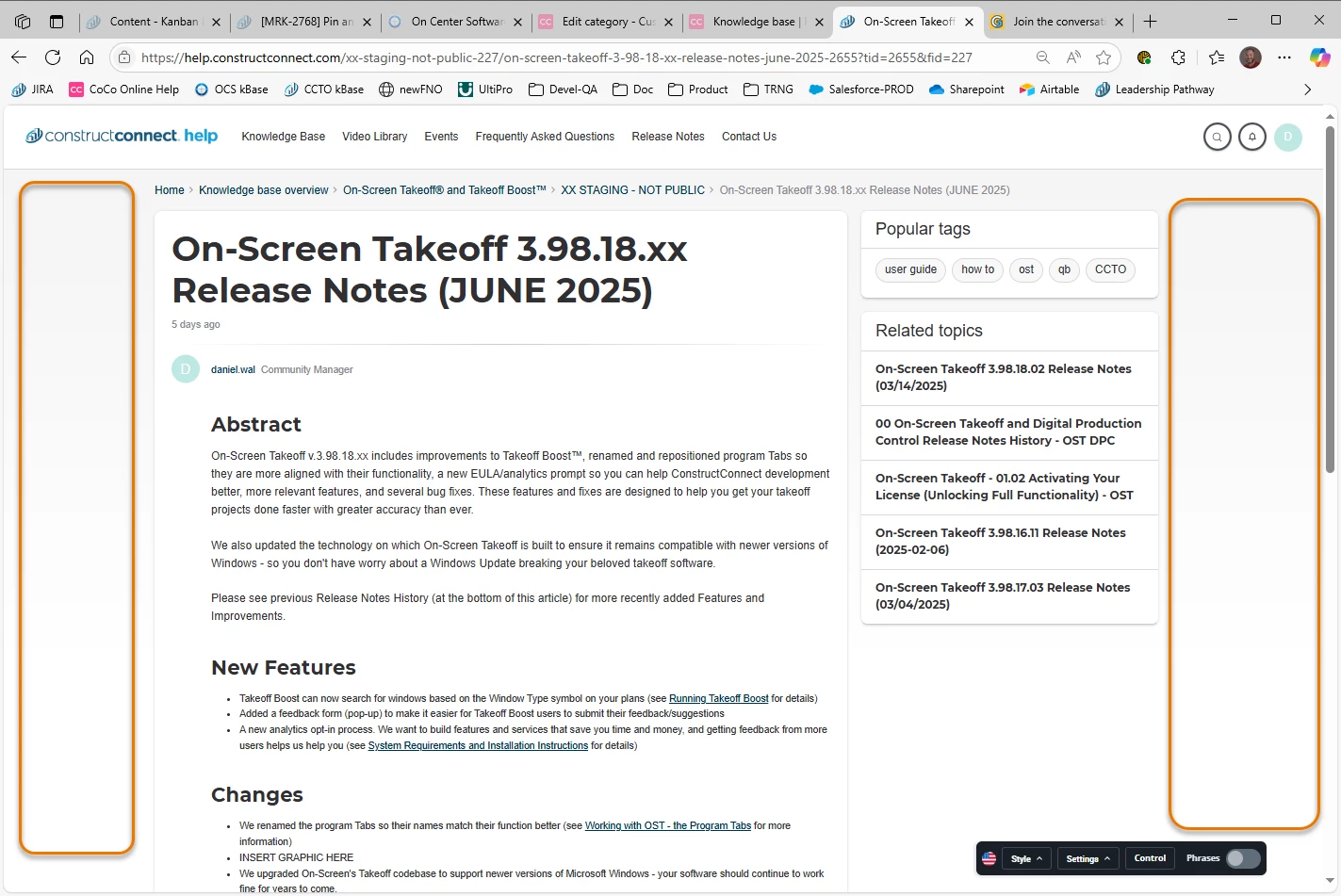The image size is (1341, 896).
Task: Select the CCTO tag
Action: point(1110,269)
